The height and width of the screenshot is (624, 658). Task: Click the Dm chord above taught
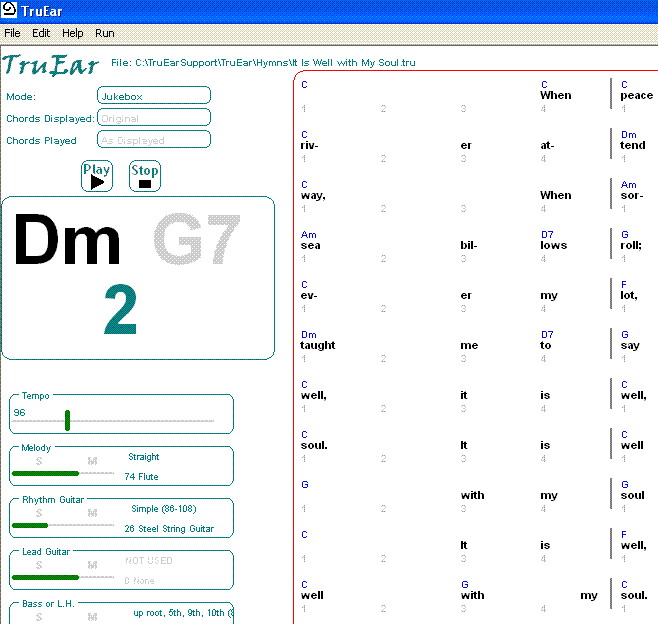308,334
